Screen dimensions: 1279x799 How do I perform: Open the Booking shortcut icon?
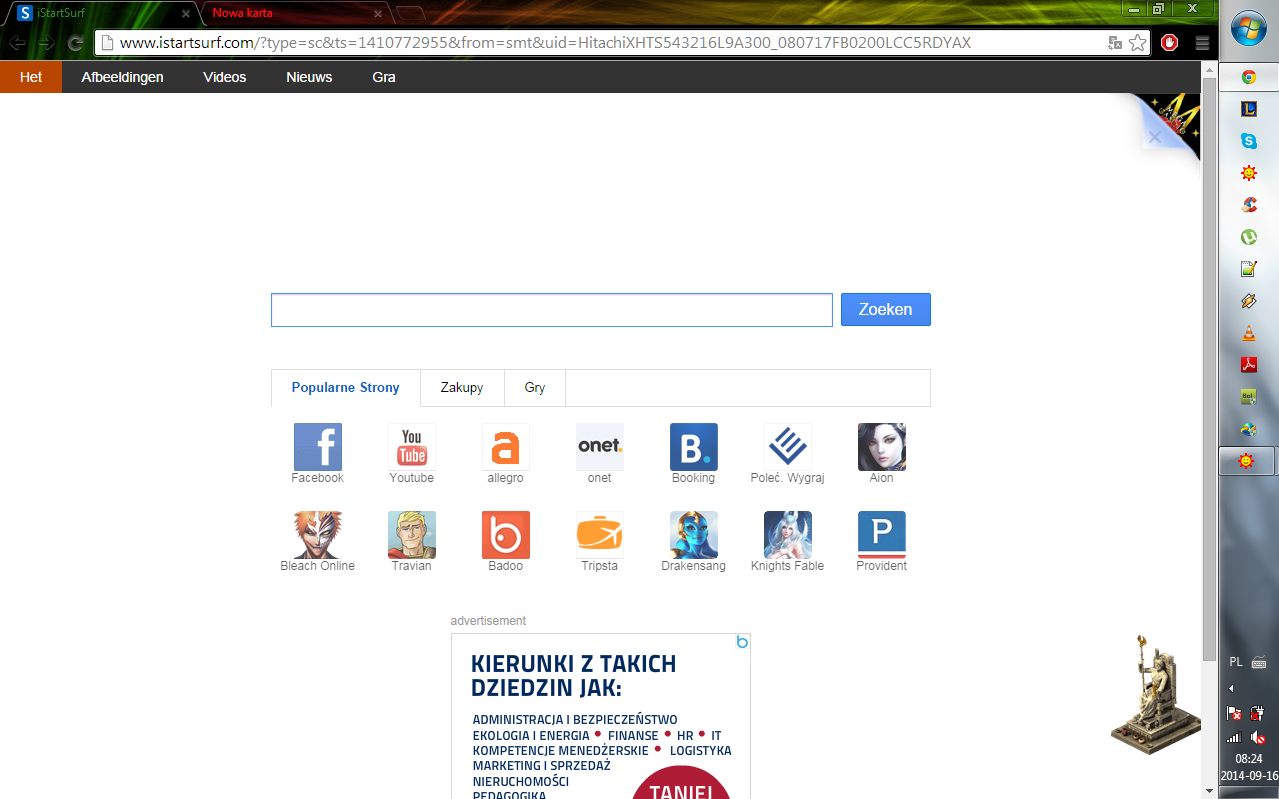694,446
